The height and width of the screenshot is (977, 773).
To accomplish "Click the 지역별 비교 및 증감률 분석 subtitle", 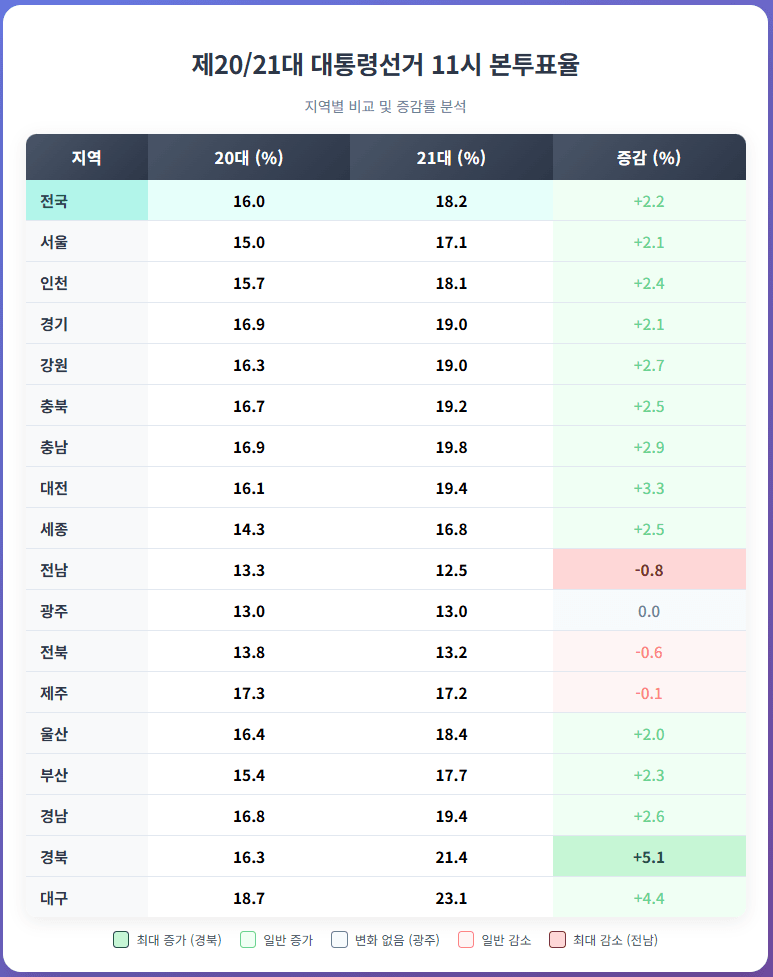I will (386, 106).
